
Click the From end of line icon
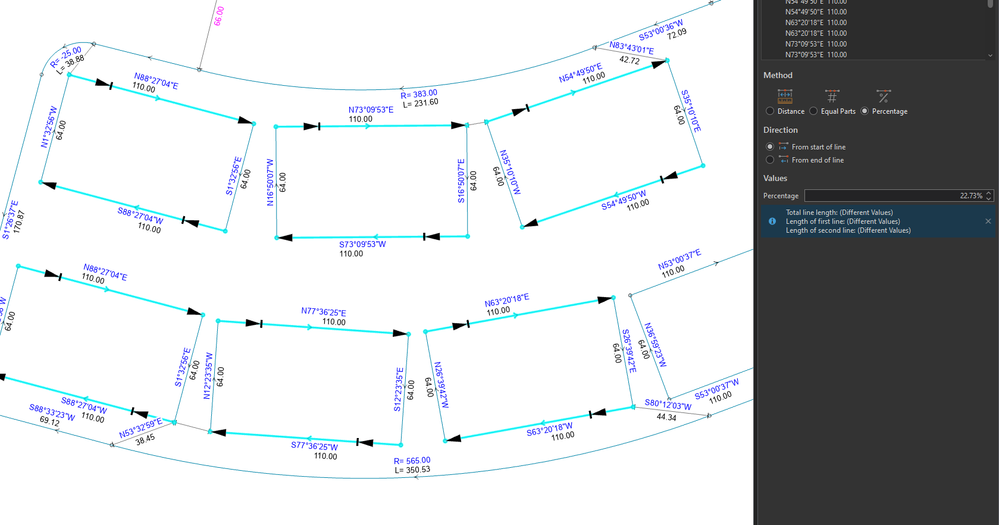click(x=784, y=160)
